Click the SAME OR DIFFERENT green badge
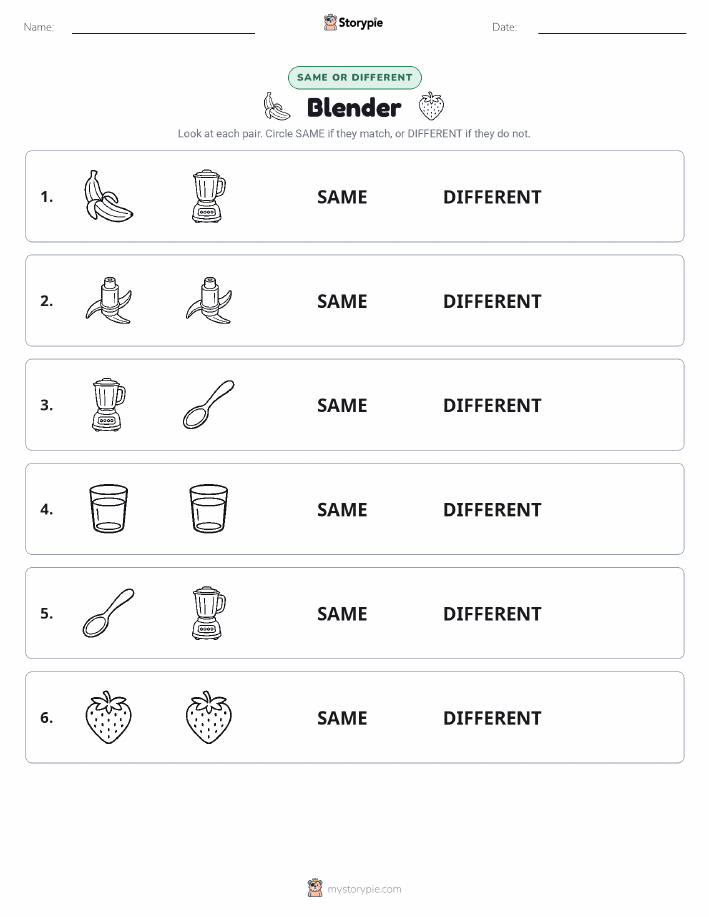 click(x=354, y=77)
